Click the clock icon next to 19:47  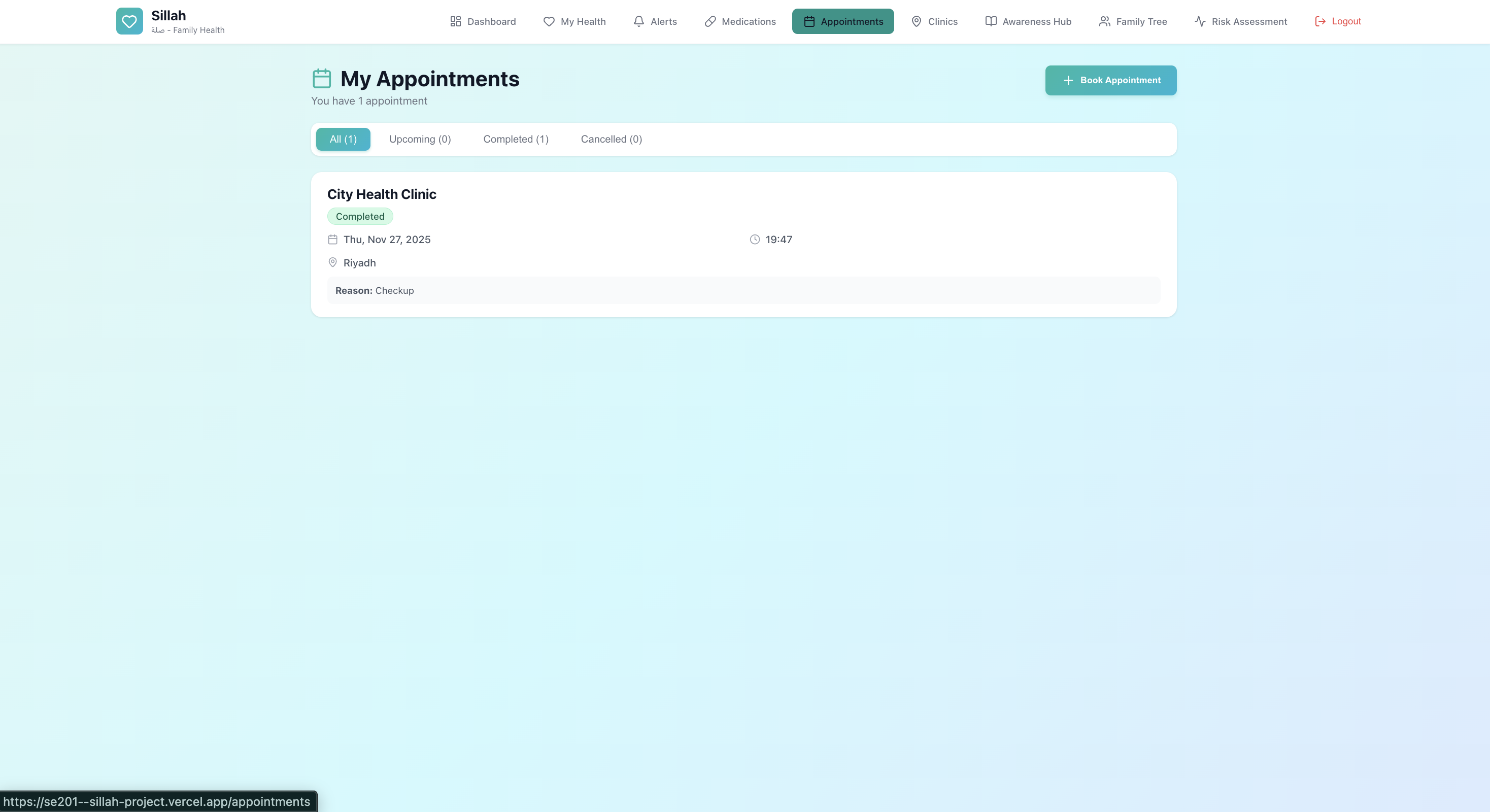point(754,239)
